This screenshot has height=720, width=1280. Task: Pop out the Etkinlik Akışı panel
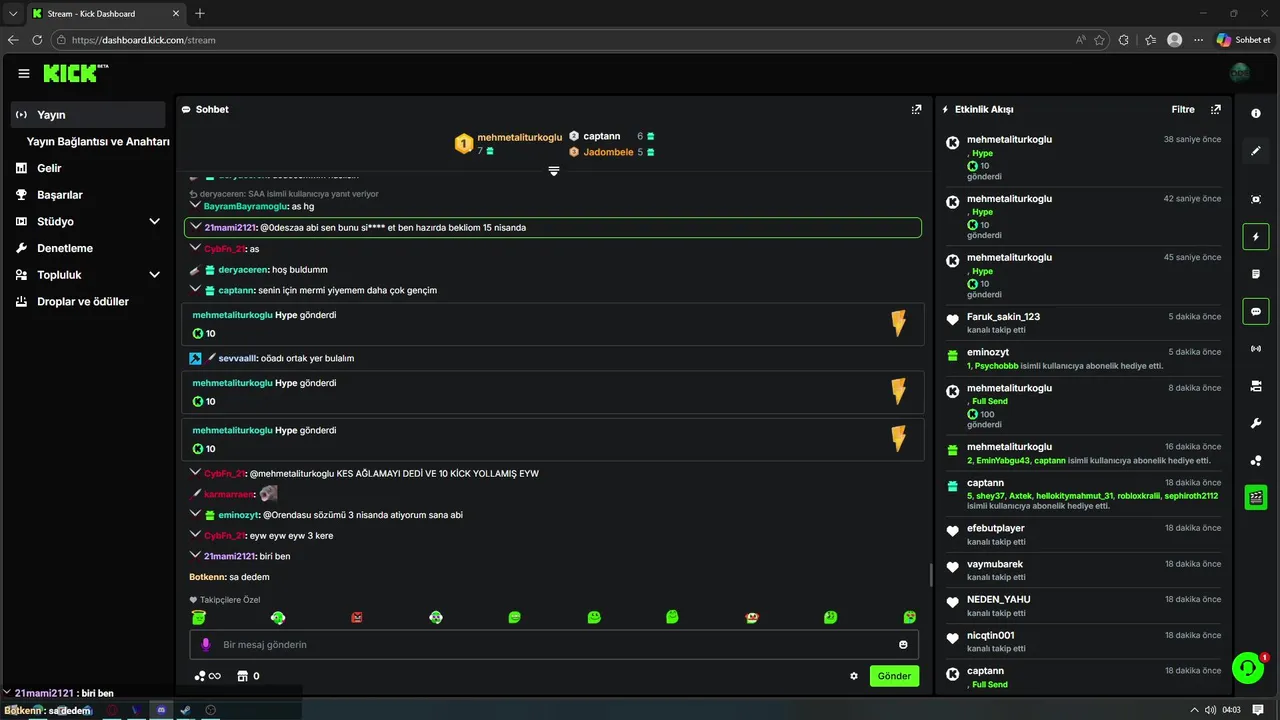1216,109
